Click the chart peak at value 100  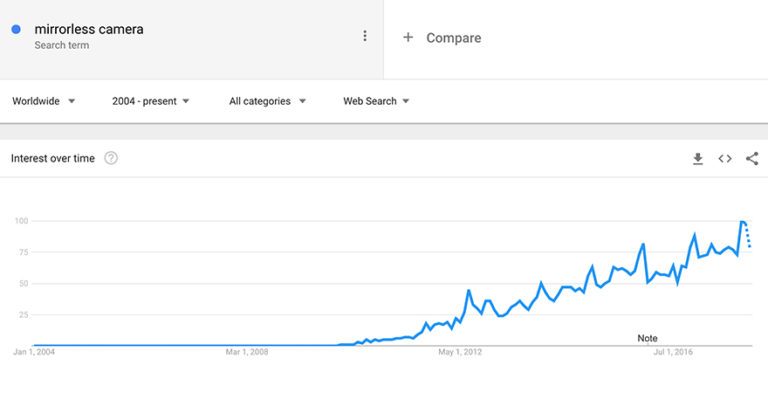(x=743, y=222)
